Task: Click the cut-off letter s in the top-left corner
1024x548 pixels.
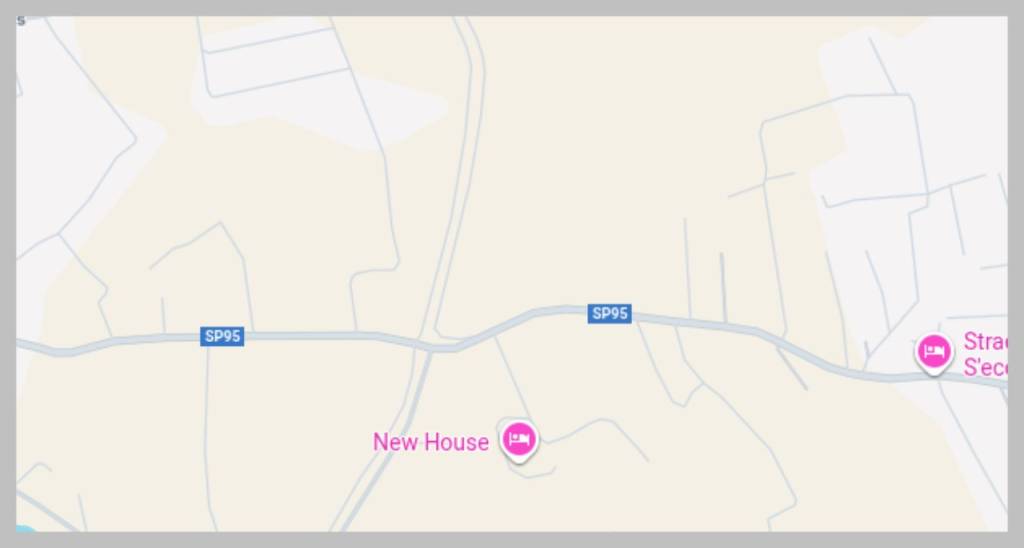Action: [x=22, y=22]
